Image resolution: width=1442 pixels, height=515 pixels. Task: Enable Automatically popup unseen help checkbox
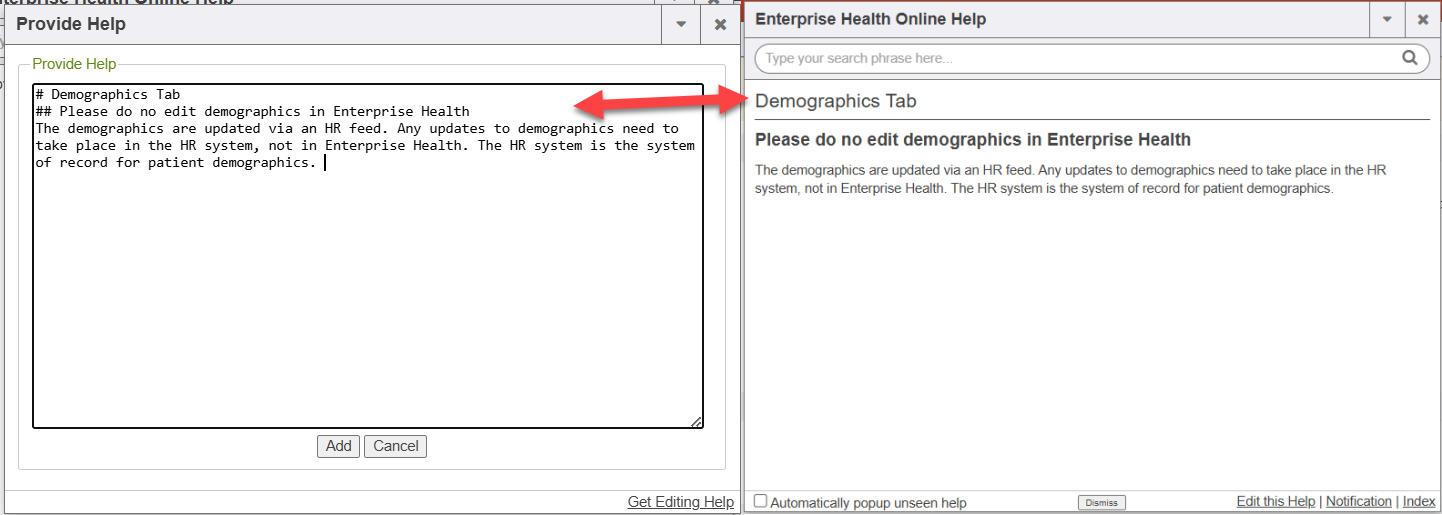pos(761,502)
